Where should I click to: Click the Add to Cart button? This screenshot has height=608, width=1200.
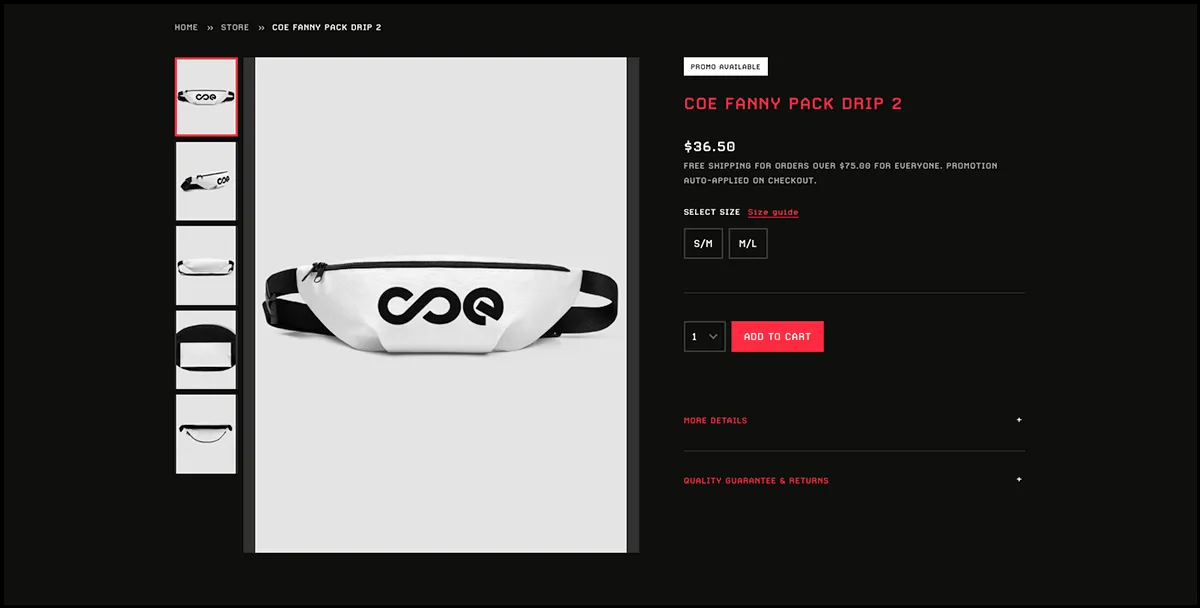pos(778,337)
